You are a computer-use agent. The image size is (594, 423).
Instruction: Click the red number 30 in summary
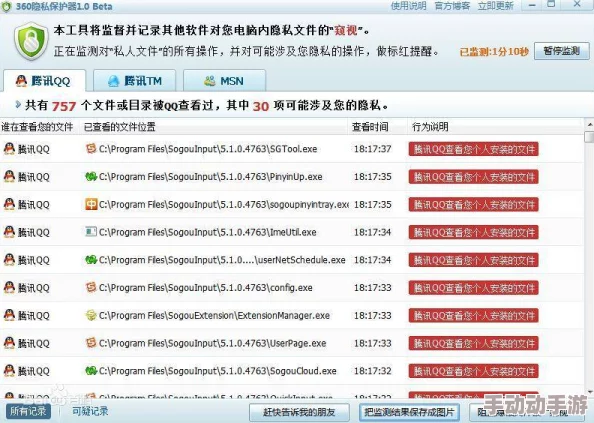pos(261,106)
